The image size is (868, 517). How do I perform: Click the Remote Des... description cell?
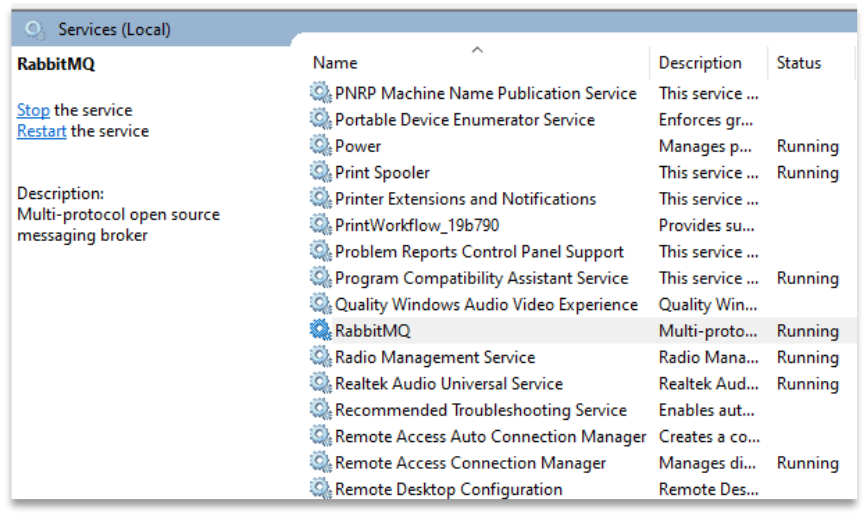(709, 489)
